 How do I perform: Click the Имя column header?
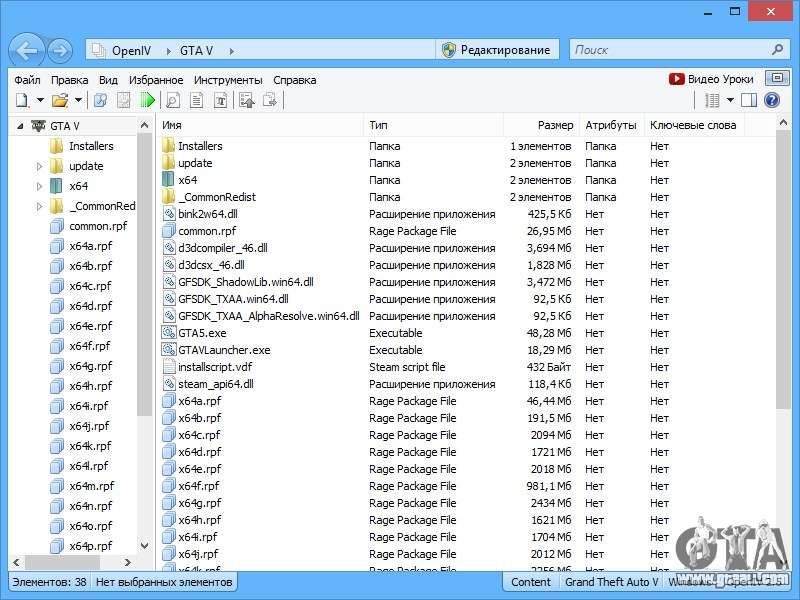click(x=260, y=126)
